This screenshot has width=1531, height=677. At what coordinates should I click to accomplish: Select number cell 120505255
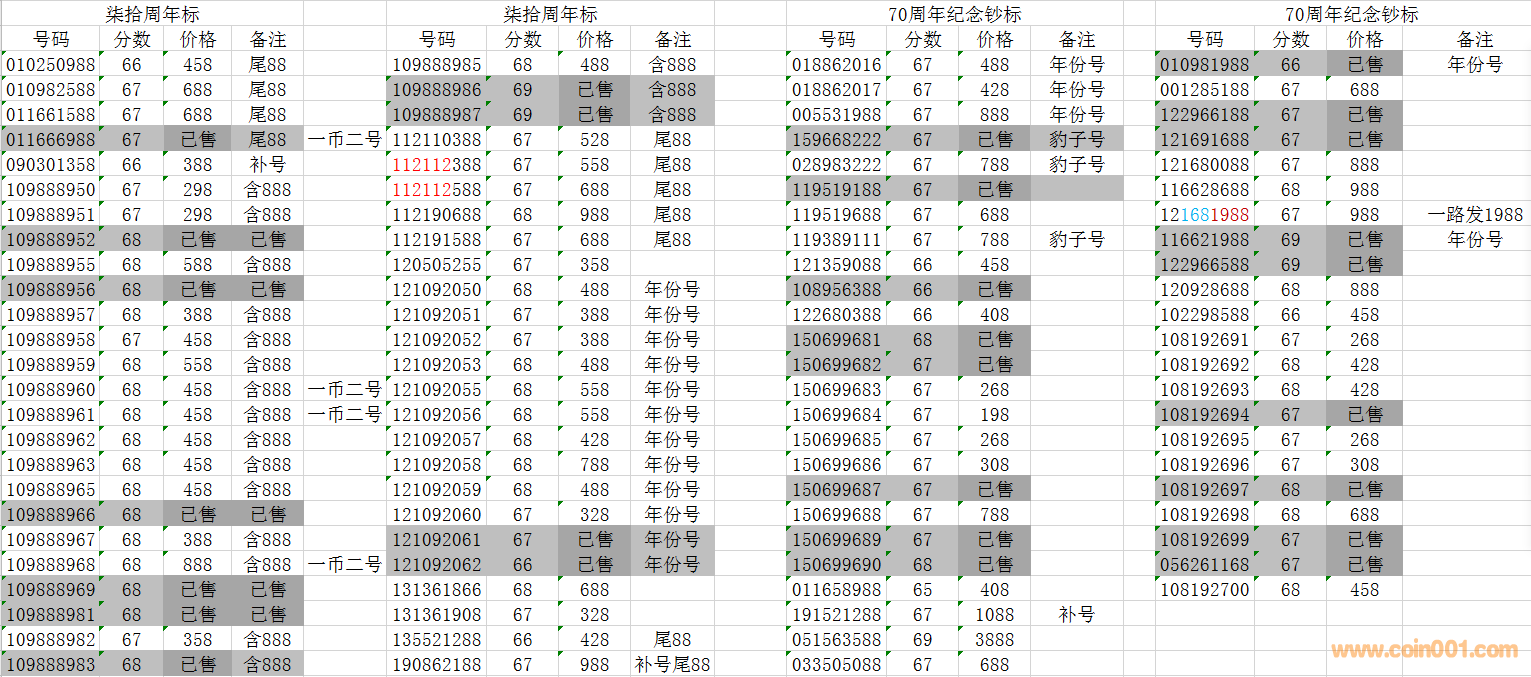(x=436, y=265)
